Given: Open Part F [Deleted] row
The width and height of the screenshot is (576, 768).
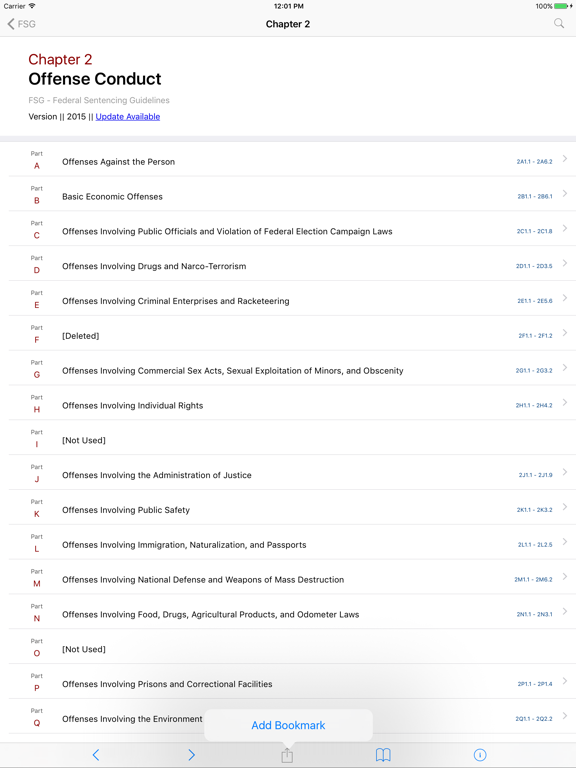Looking at the screenshot, I should pyautogui.click(x=288, y=333).
